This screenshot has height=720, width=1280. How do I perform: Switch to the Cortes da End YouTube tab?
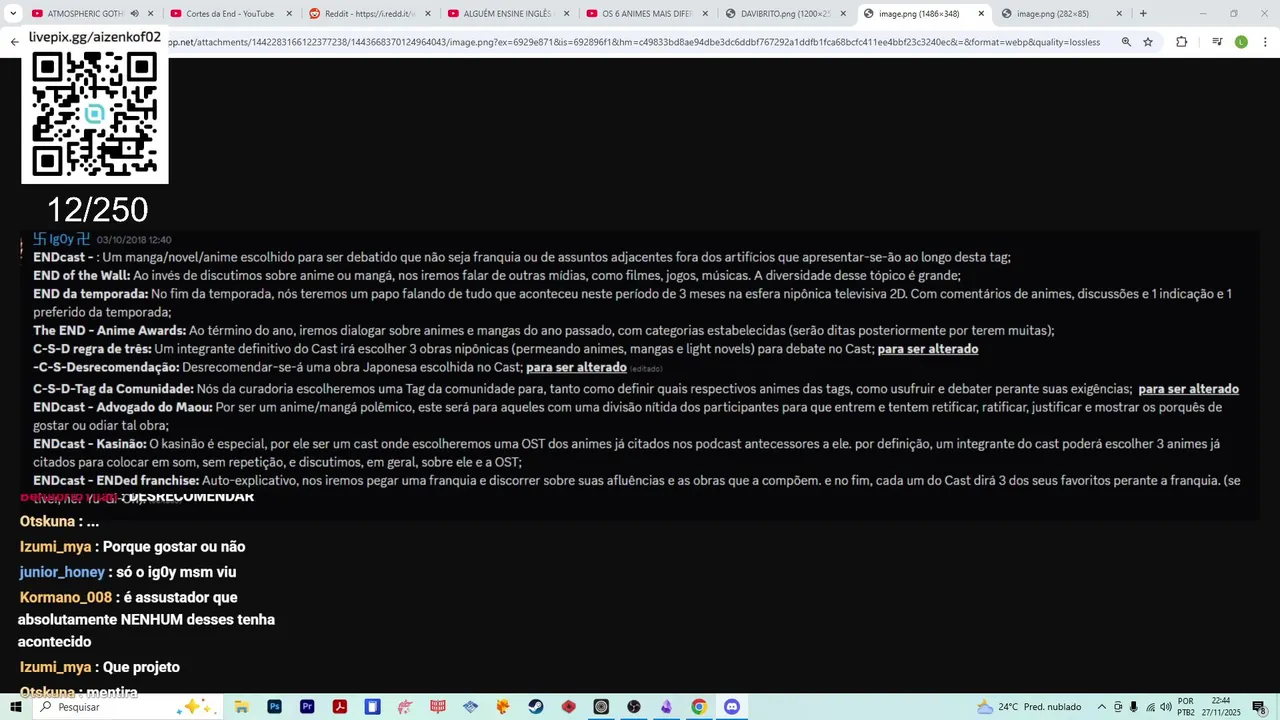(x=230, y=14)
